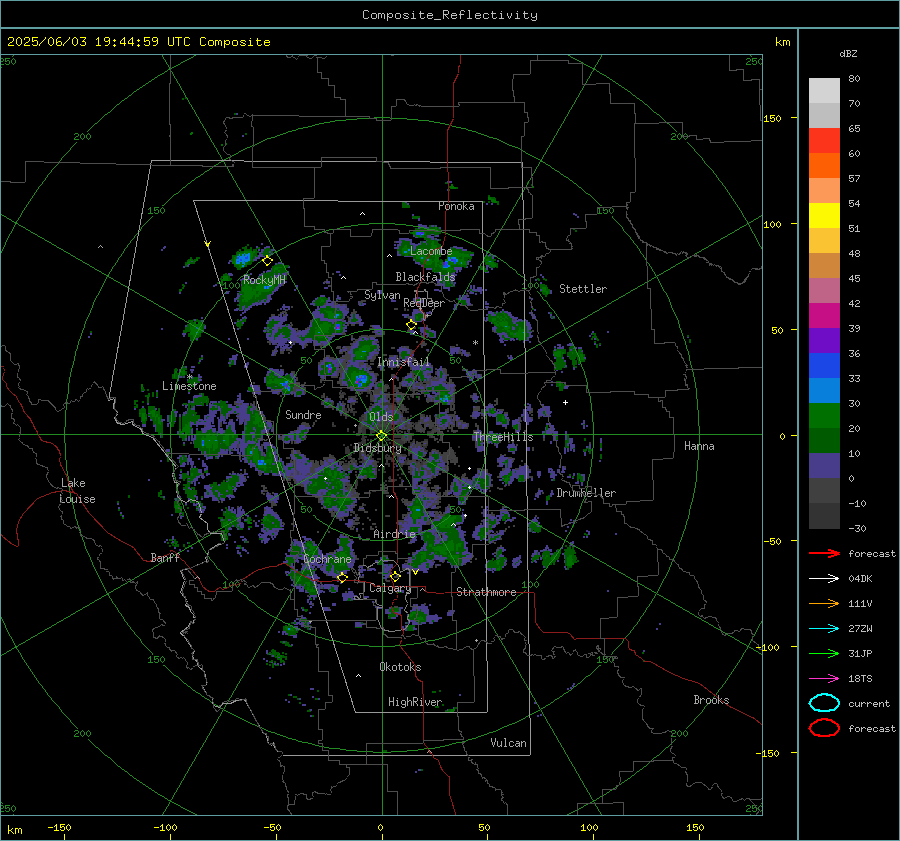
Task: Click the Calgary city label
Action: [x=390, y=588]
